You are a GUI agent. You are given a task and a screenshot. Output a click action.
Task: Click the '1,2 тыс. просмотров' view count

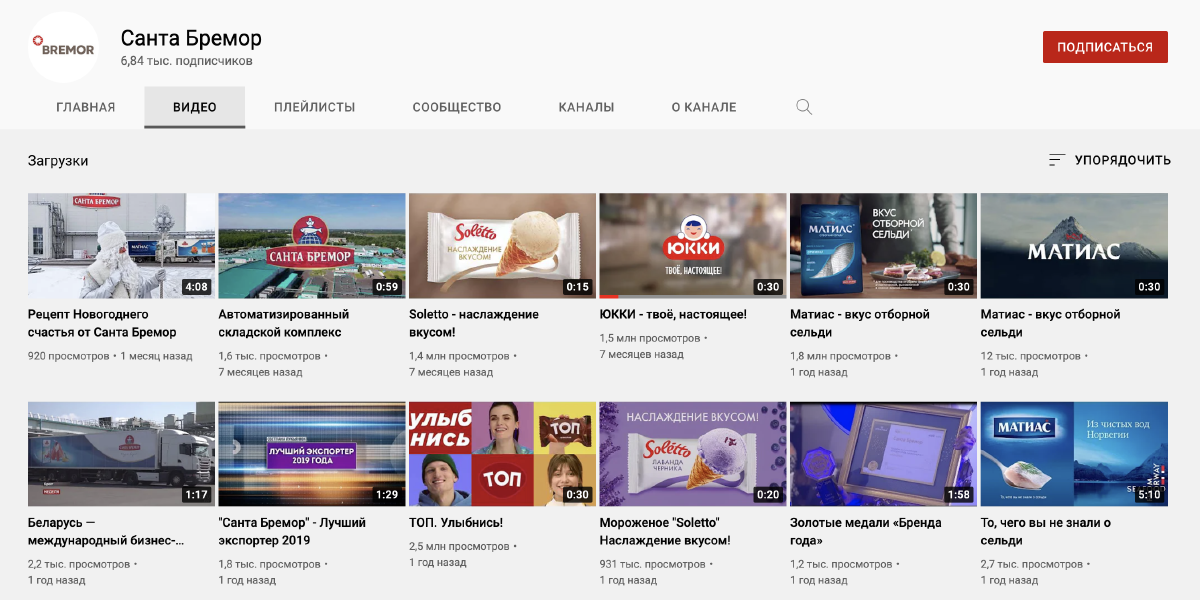[x=840, y=564]
